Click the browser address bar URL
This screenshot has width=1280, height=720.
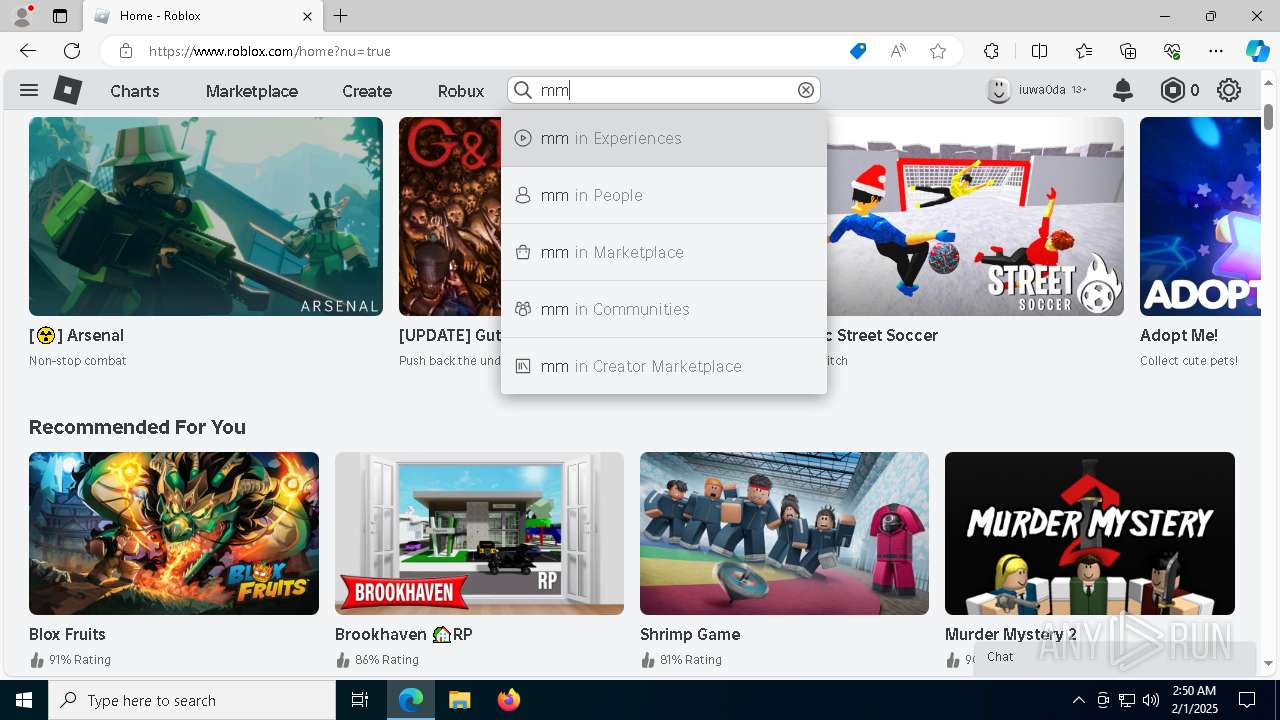[269, 51]
